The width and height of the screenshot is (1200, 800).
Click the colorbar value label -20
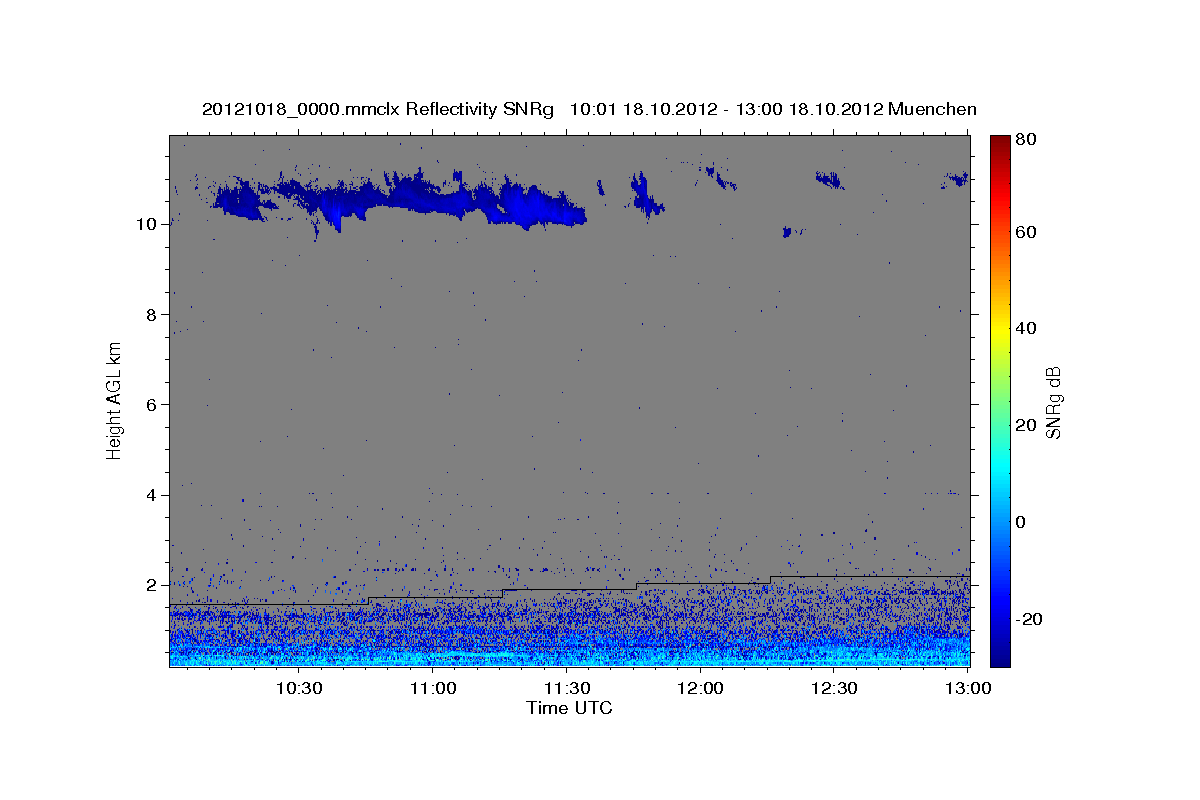pos(1030,619)
